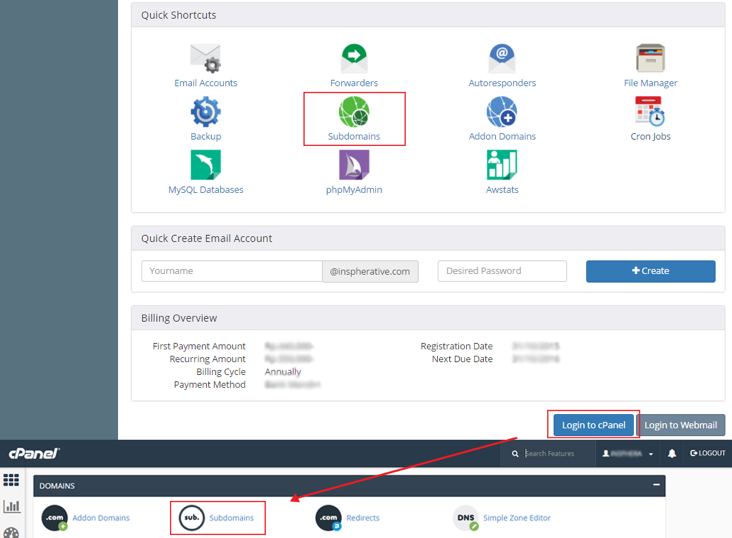Open the Autoresponders shortcut icon
Viewport: 732px width, 538px height.
tap(502, 58)
